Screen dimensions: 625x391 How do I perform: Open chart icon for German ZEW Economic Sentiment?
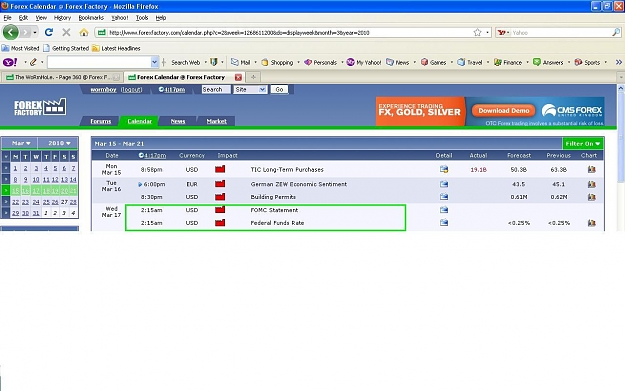point(592,184)
